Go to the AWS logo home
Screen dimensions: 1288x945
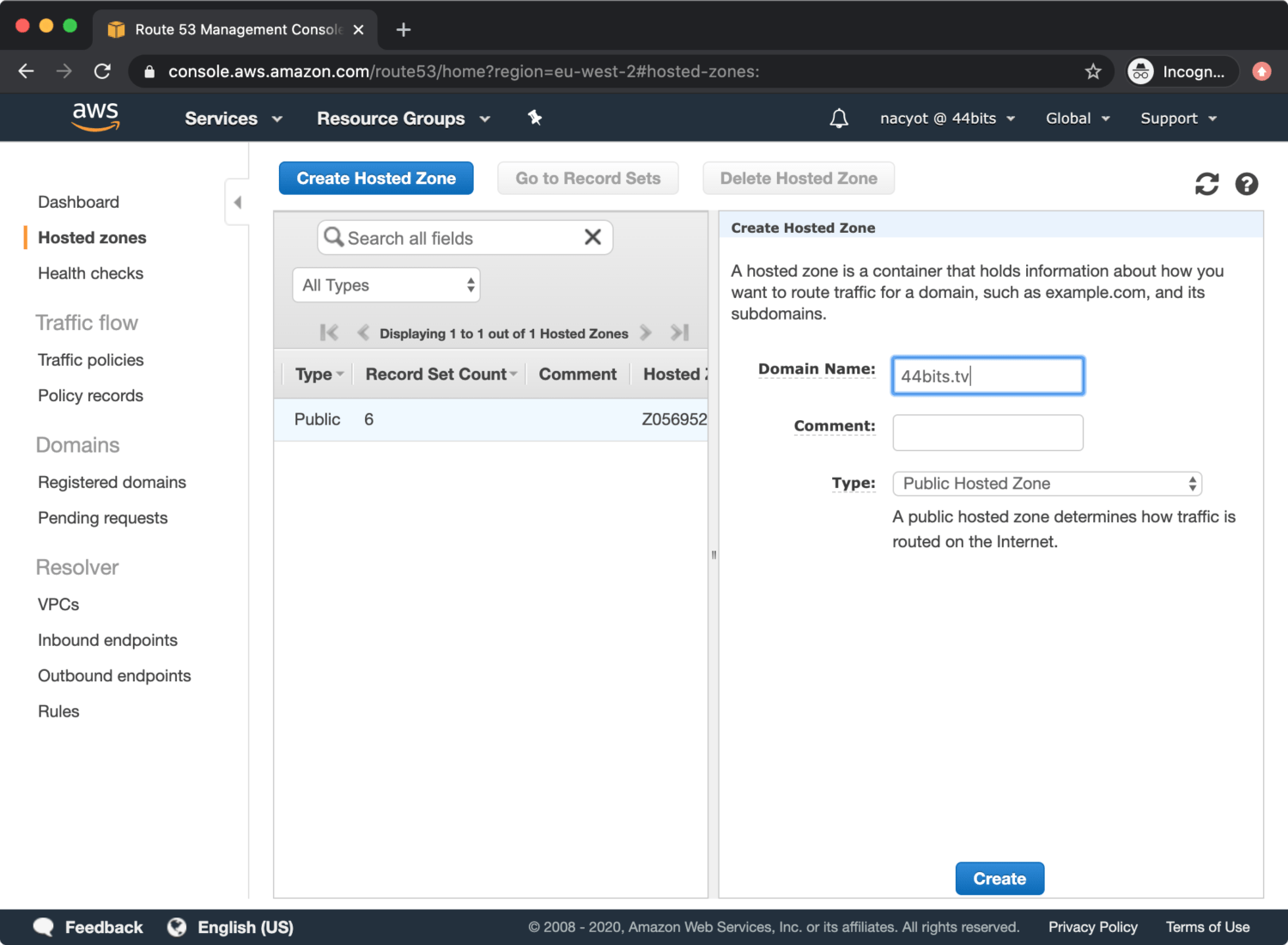[95, 117]
